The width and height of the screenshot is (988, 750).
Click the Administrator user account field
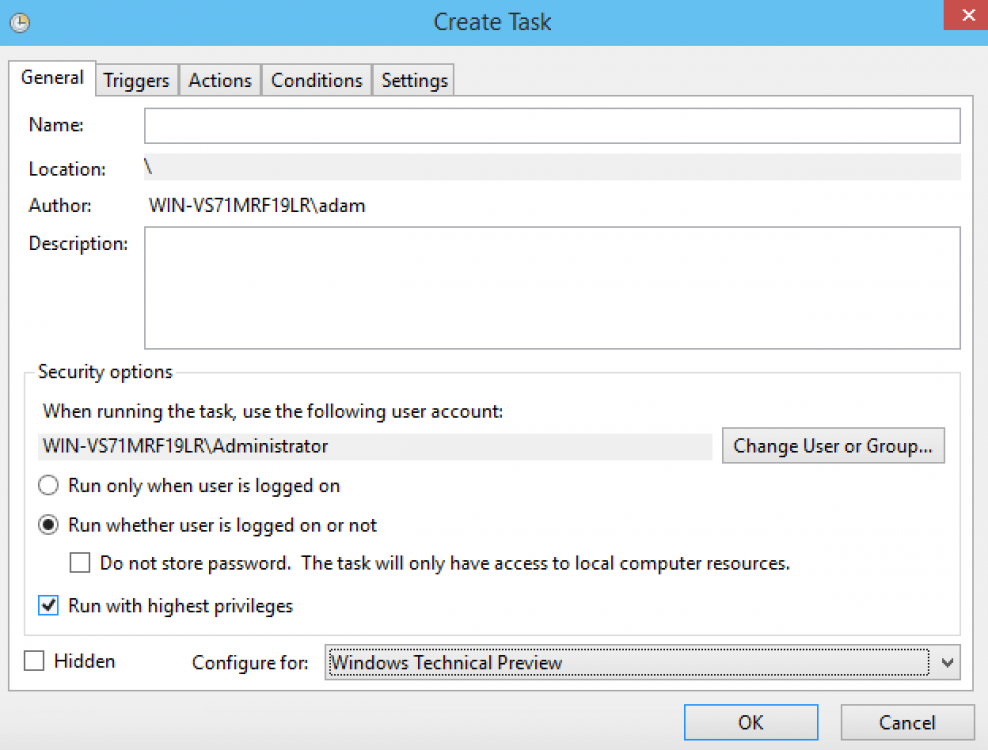376,446
